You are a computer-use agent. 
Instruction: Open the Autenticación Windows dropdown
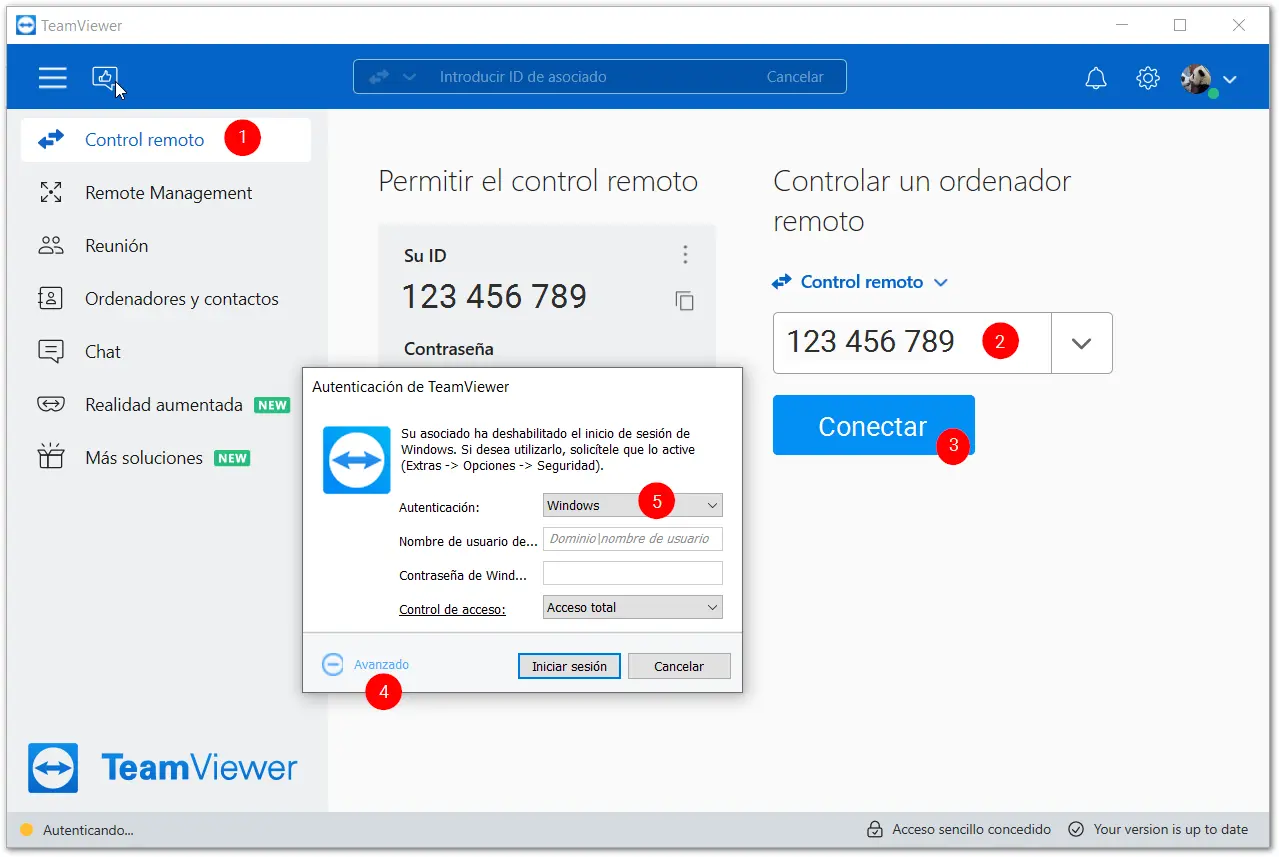click(x=632, y=506)
